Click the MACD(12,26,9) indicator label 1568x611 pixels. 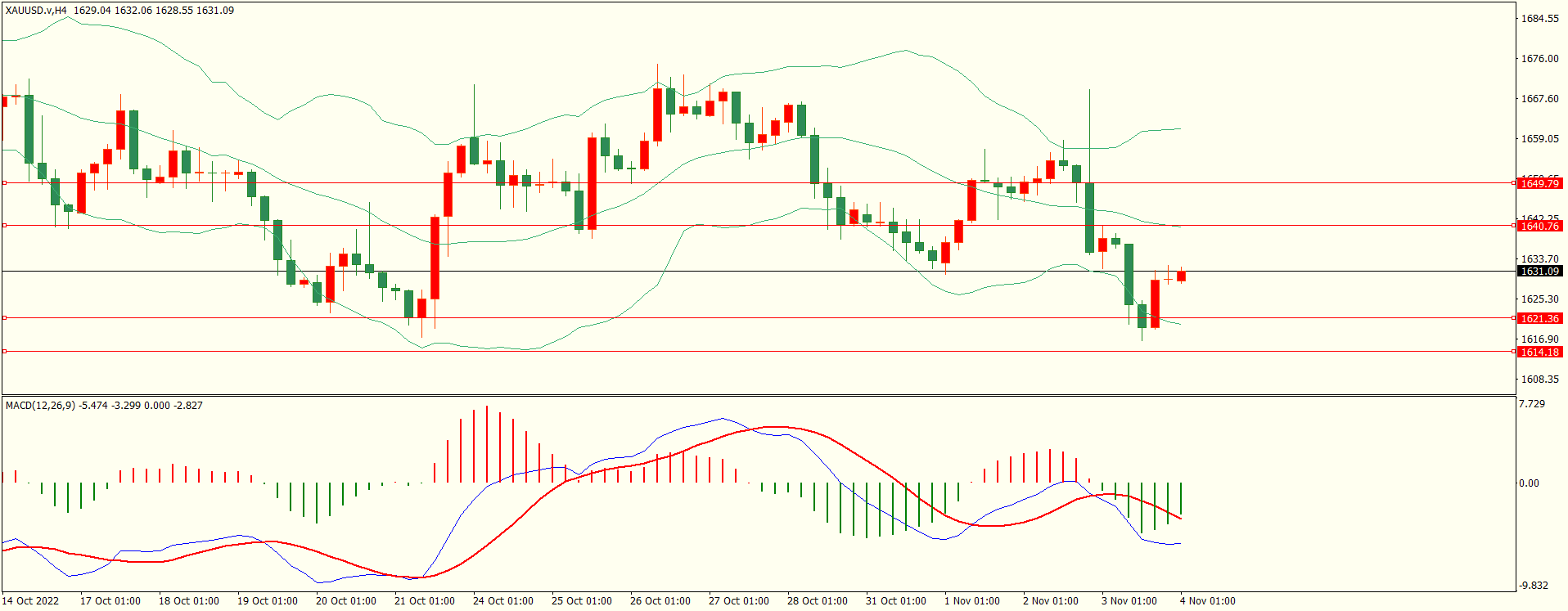40,405
